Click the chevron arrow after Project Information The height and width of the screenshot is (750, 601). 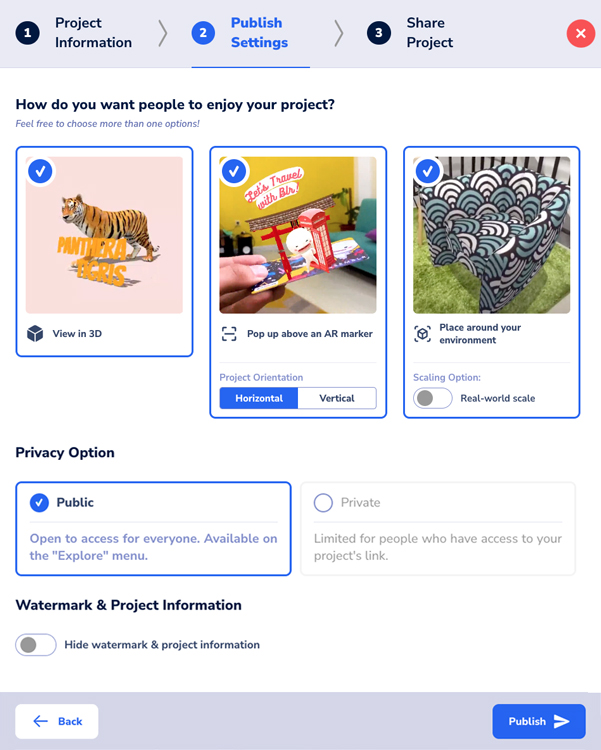163,33
